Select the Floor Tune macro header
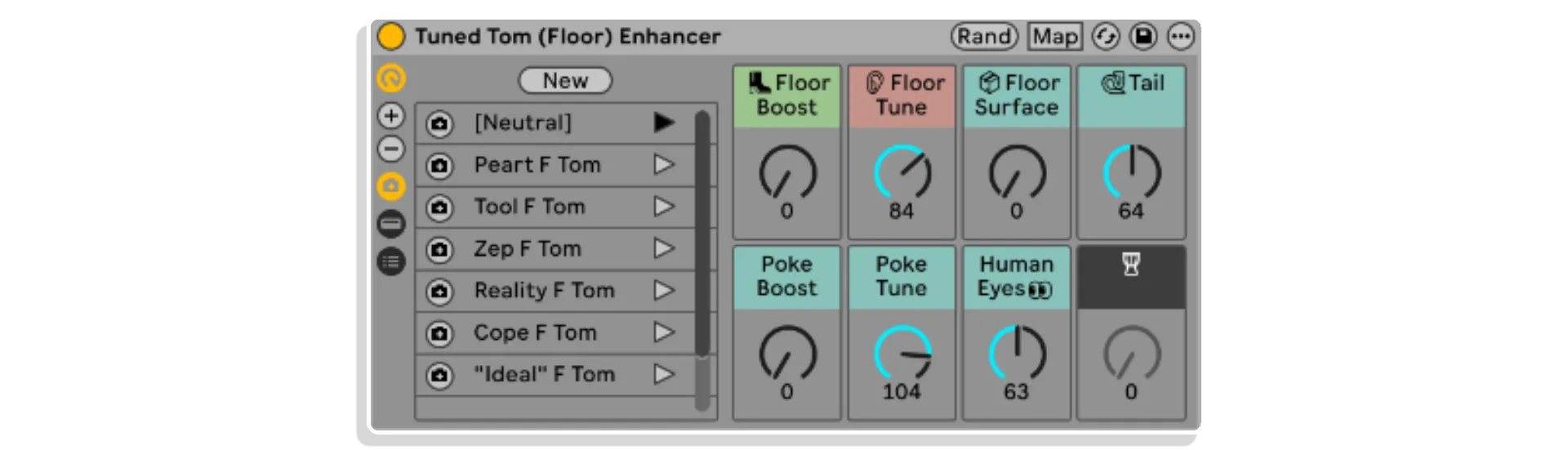 (902, 96)
